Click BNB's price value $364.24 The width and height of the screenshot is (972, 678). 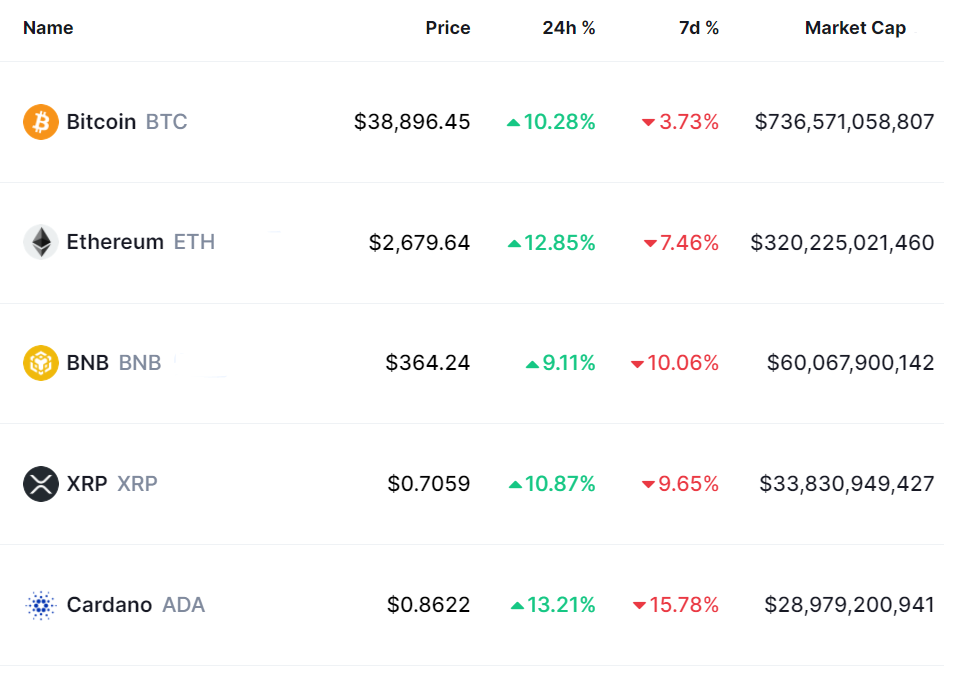(x=427, y=363)
